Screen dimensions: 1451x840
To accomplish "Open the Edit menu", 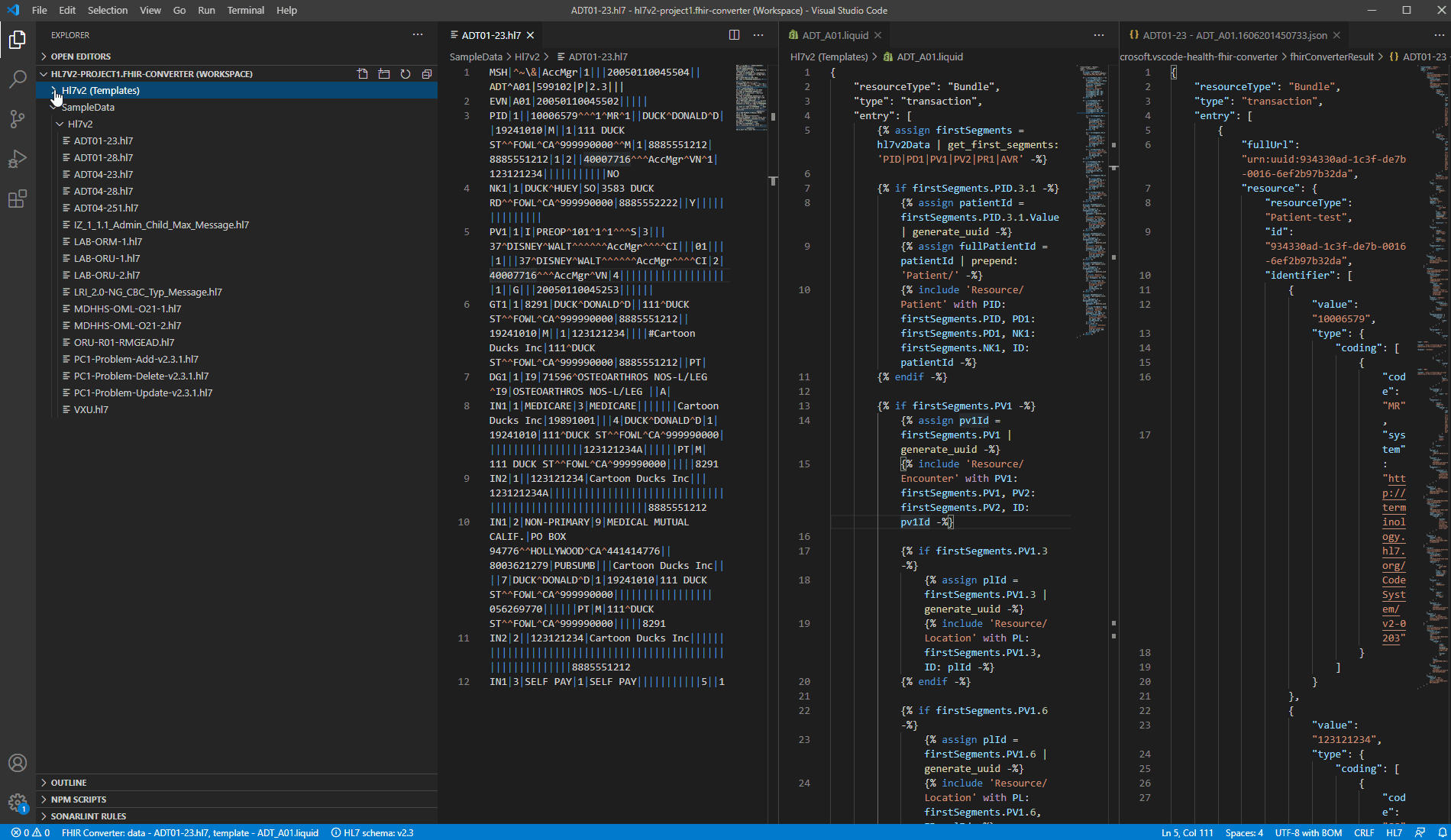I will pyautogui.click(x=67, y=10).
